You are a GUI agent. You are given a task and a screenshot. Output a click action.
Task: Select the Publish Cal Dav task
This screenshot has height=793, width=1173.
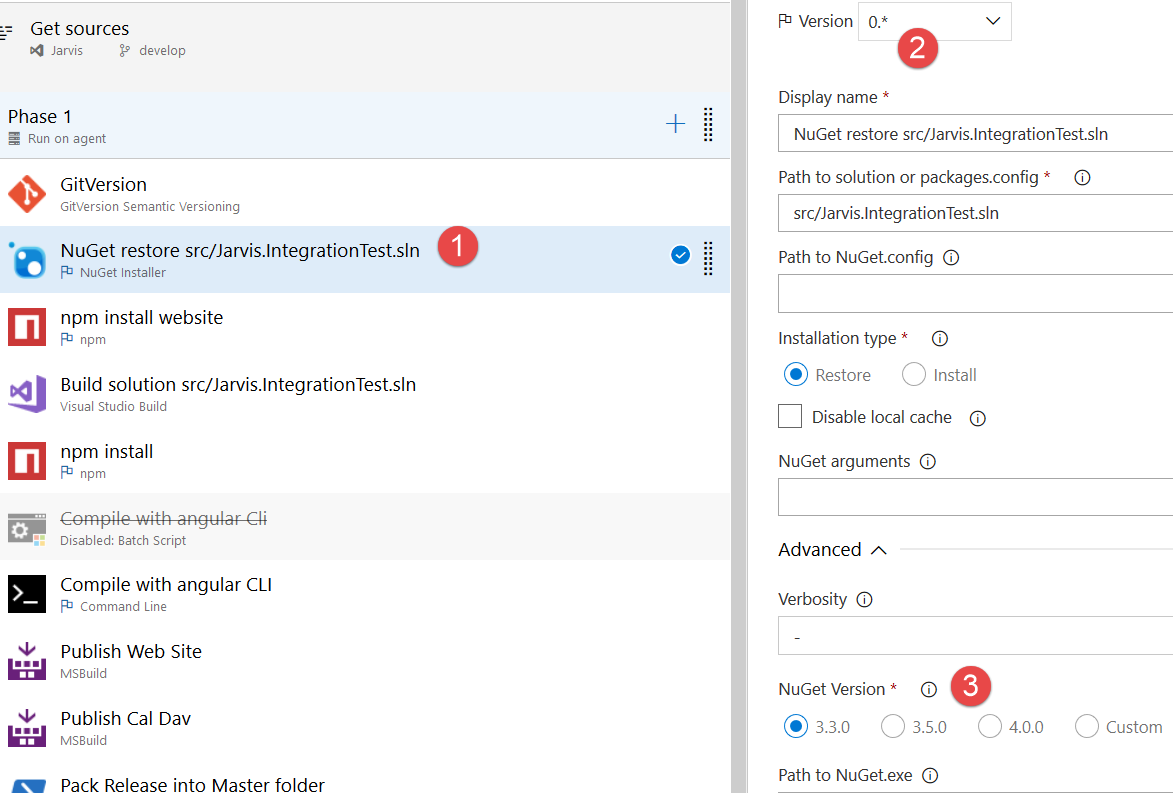125,719
